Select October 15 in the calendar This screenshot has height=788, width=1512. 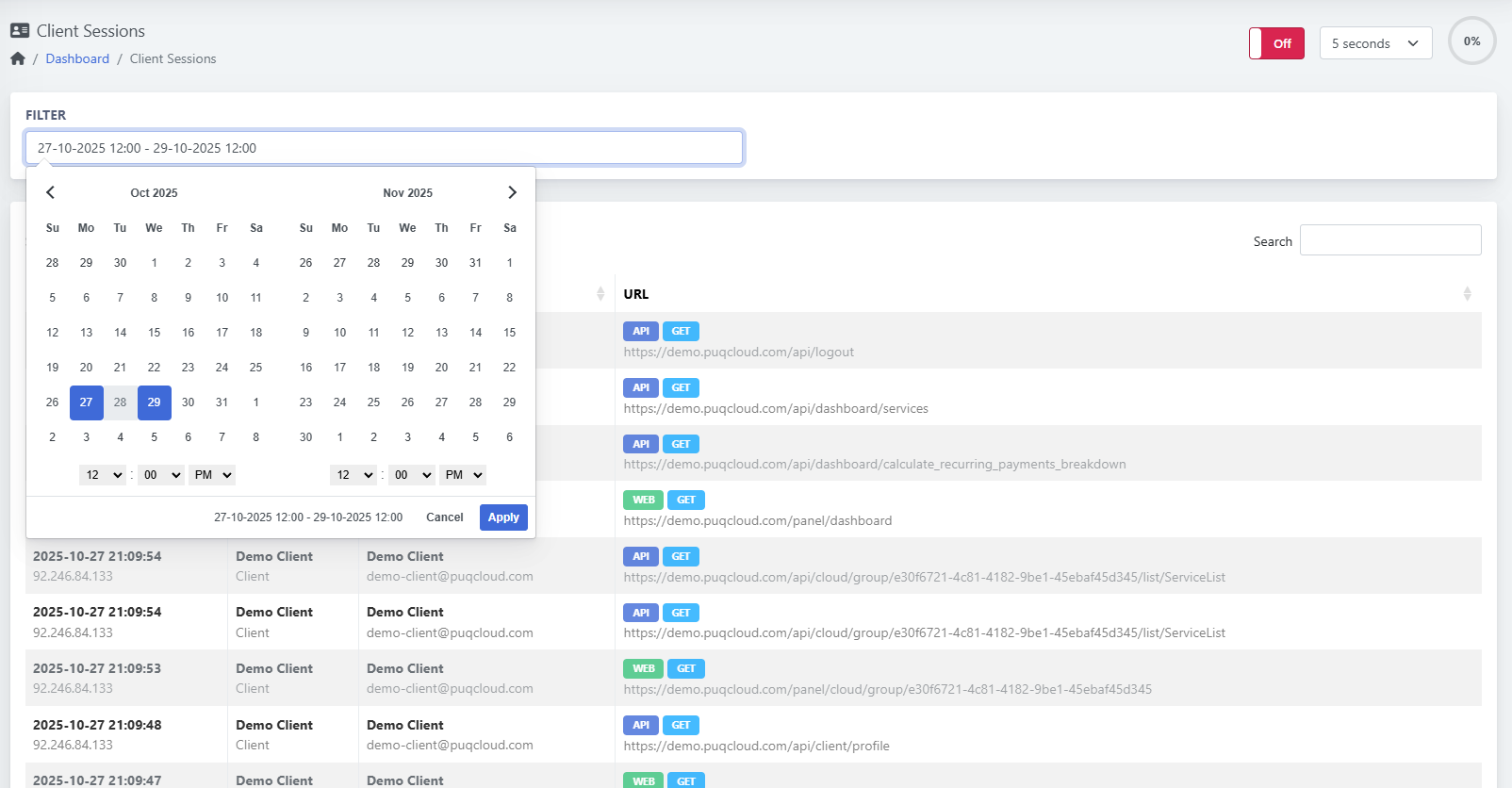(154, 333)
